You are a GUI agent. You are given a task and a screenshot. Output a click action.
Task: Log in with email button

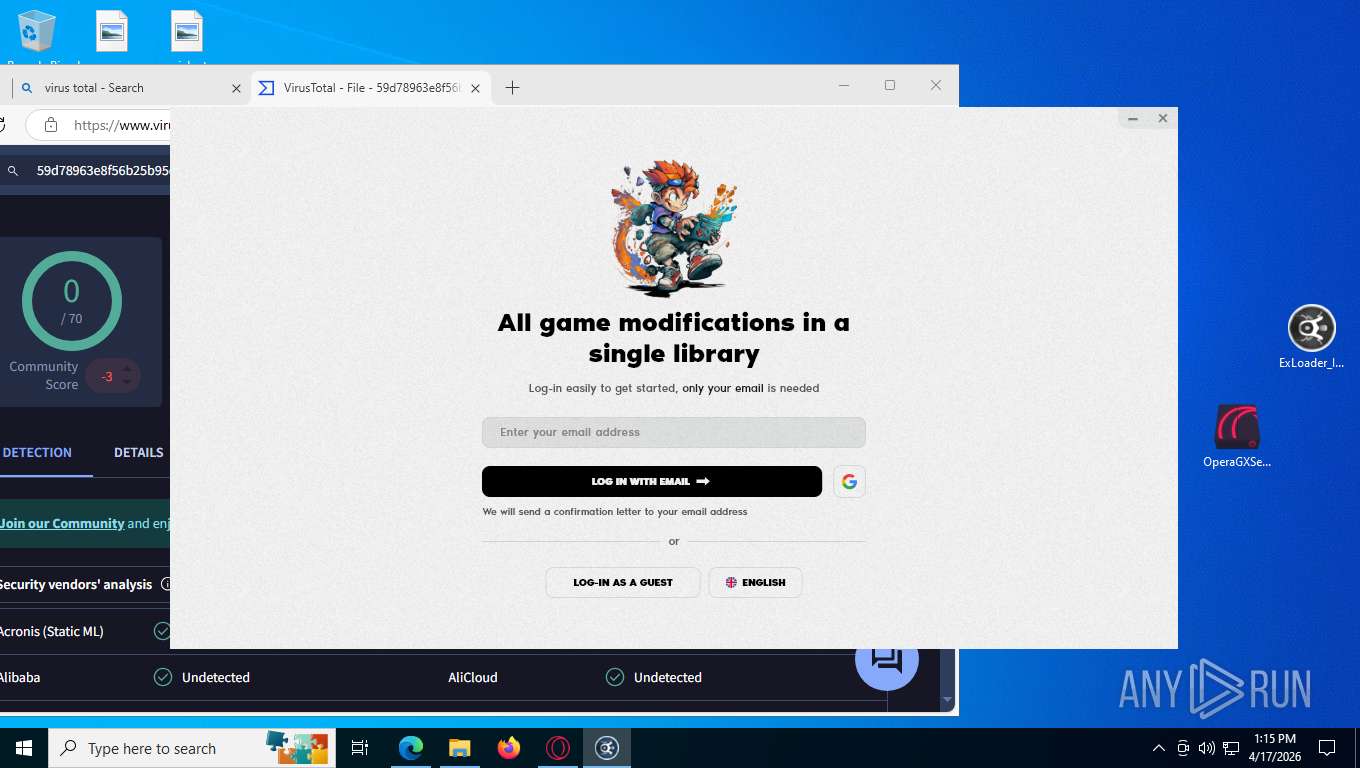pos(652,482)
